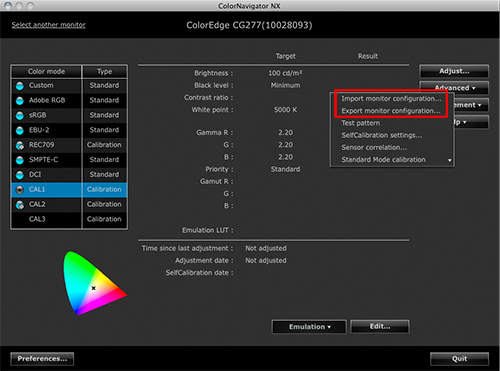Select SMPTE-C mode name

tap(43, 160)
